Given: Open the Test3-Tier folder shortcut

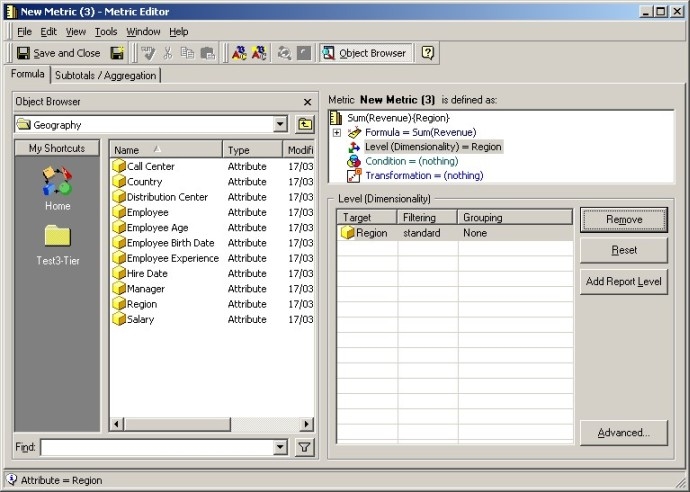Looking at the screenshot, I should tap(57, 237).
